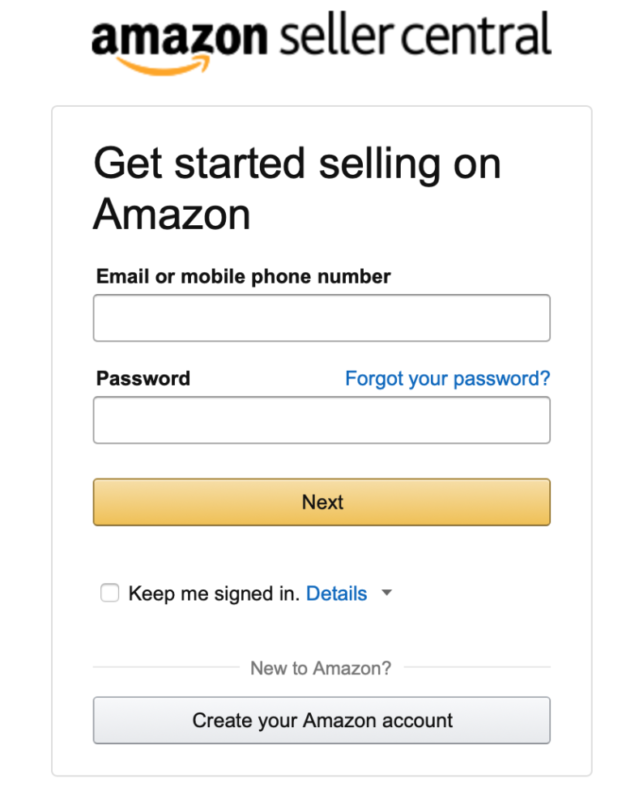622x800 pixels.
Task: Click the divider line right of 'New to Amazon?'
Action: (x=476, y=667)
